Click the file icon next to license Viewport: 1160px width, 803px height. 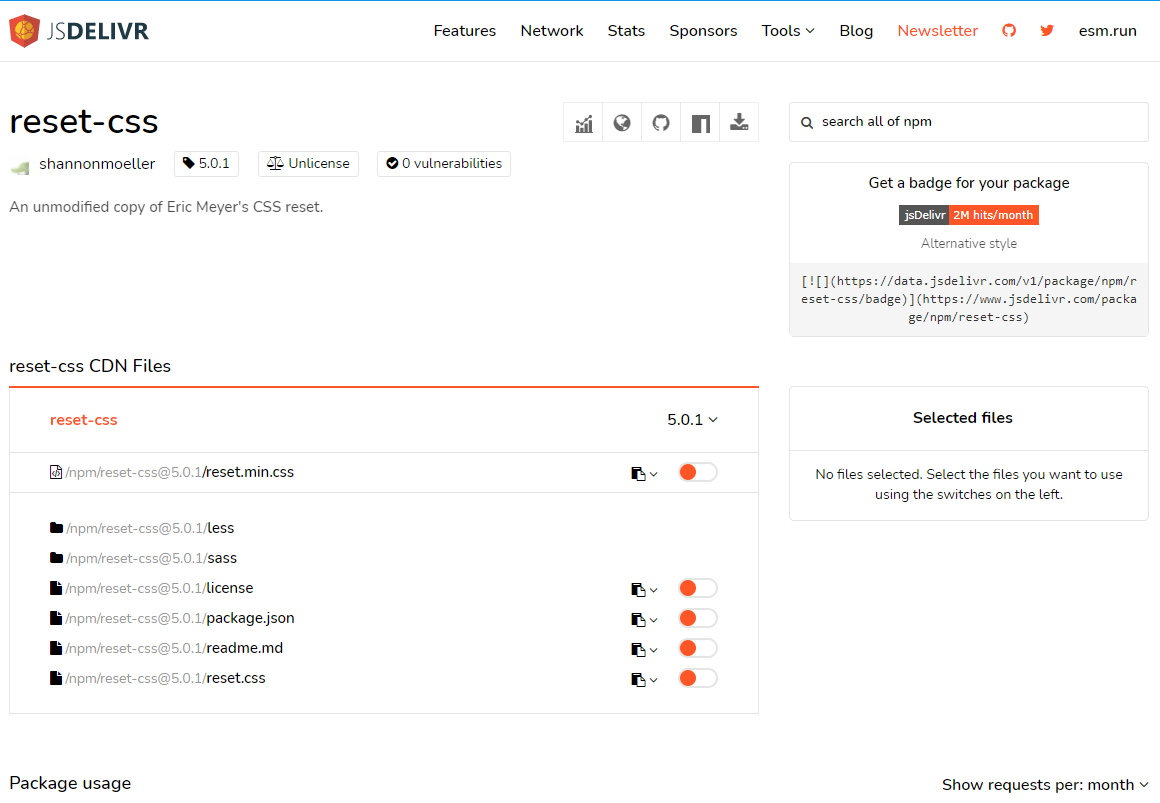pos(55,588)
